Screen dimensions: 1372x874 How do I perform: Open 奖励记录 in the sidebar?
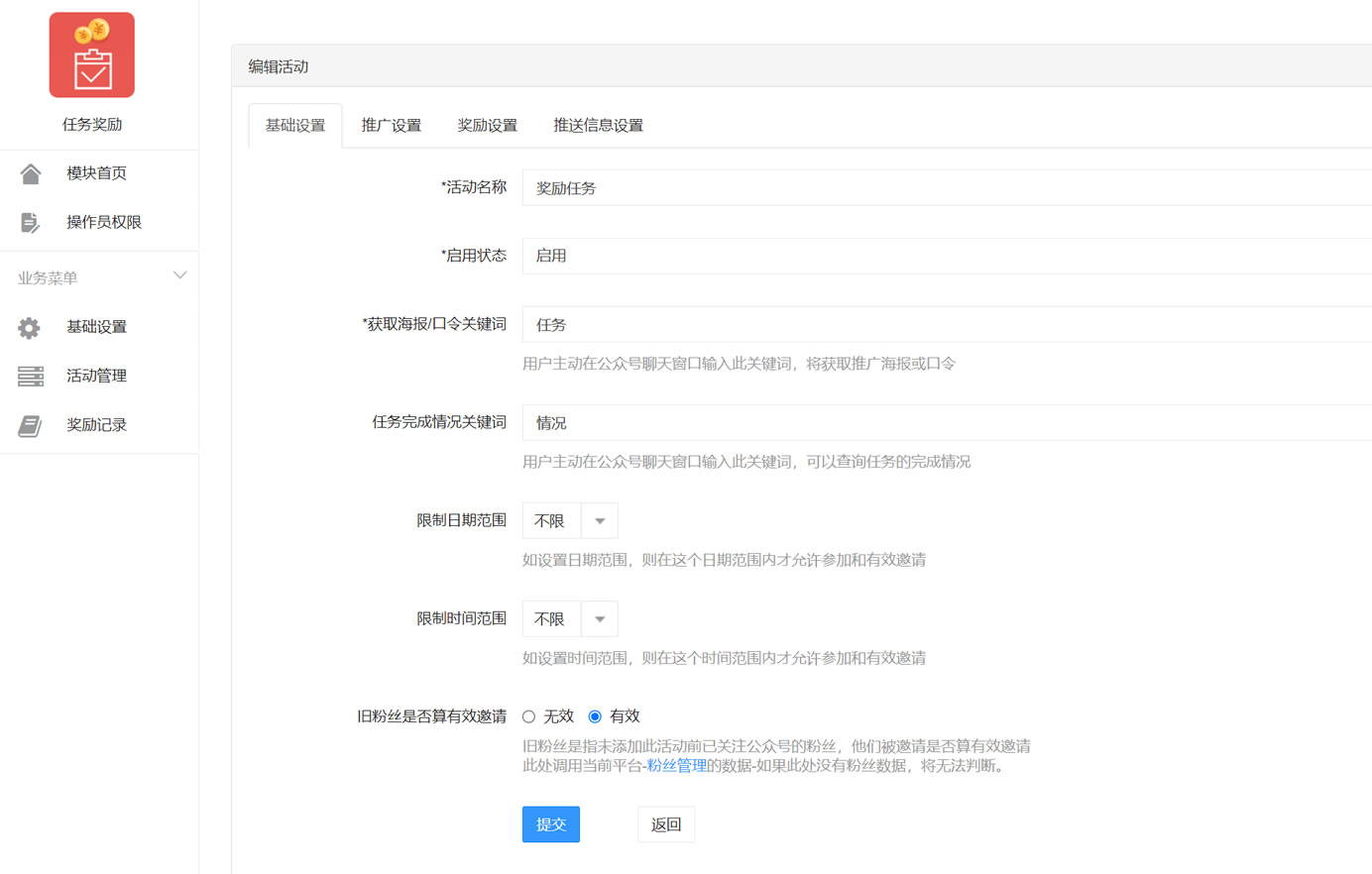coord(96,425)
